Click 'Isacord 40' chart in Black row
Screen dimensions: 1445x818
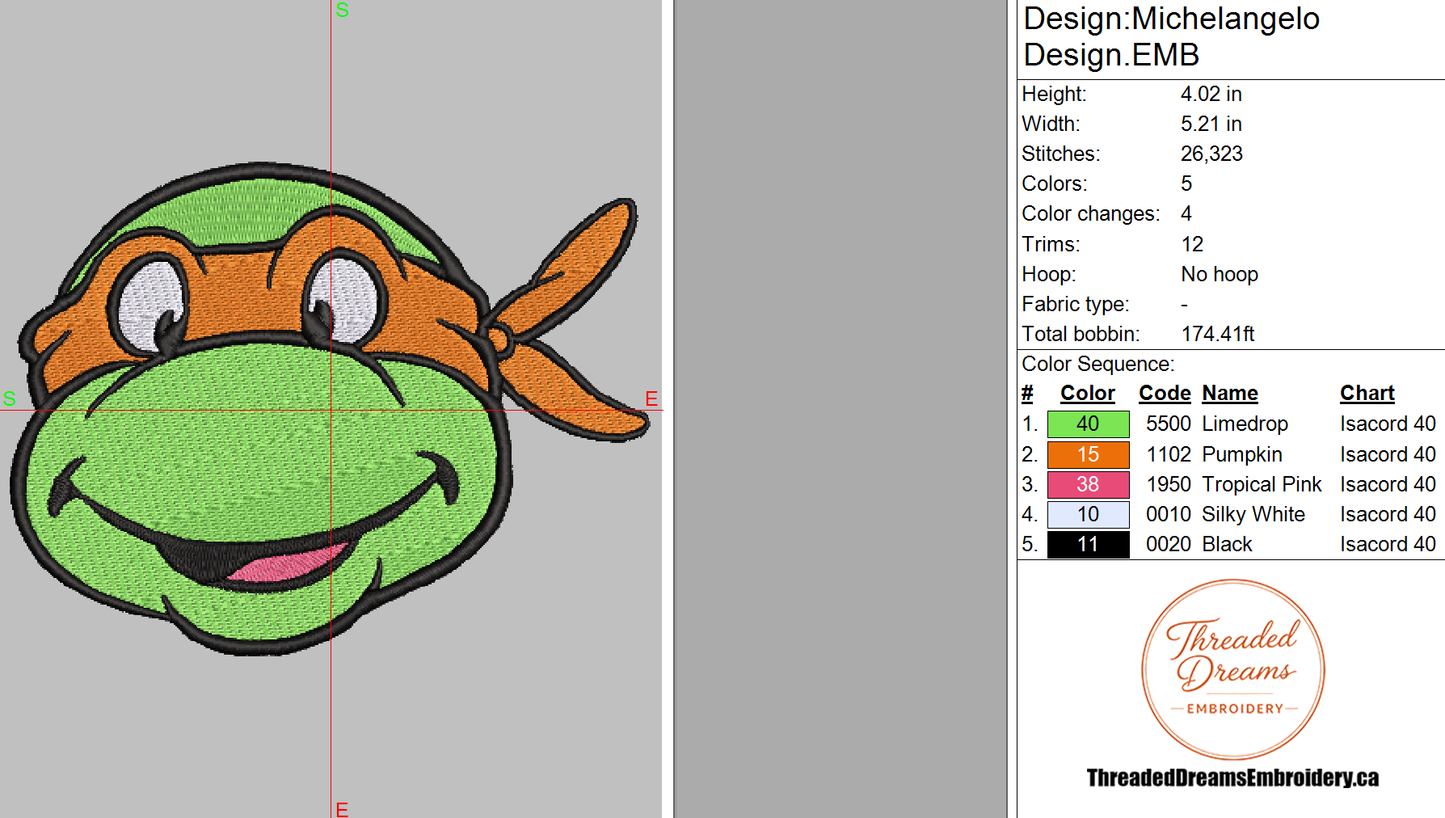1388,544
